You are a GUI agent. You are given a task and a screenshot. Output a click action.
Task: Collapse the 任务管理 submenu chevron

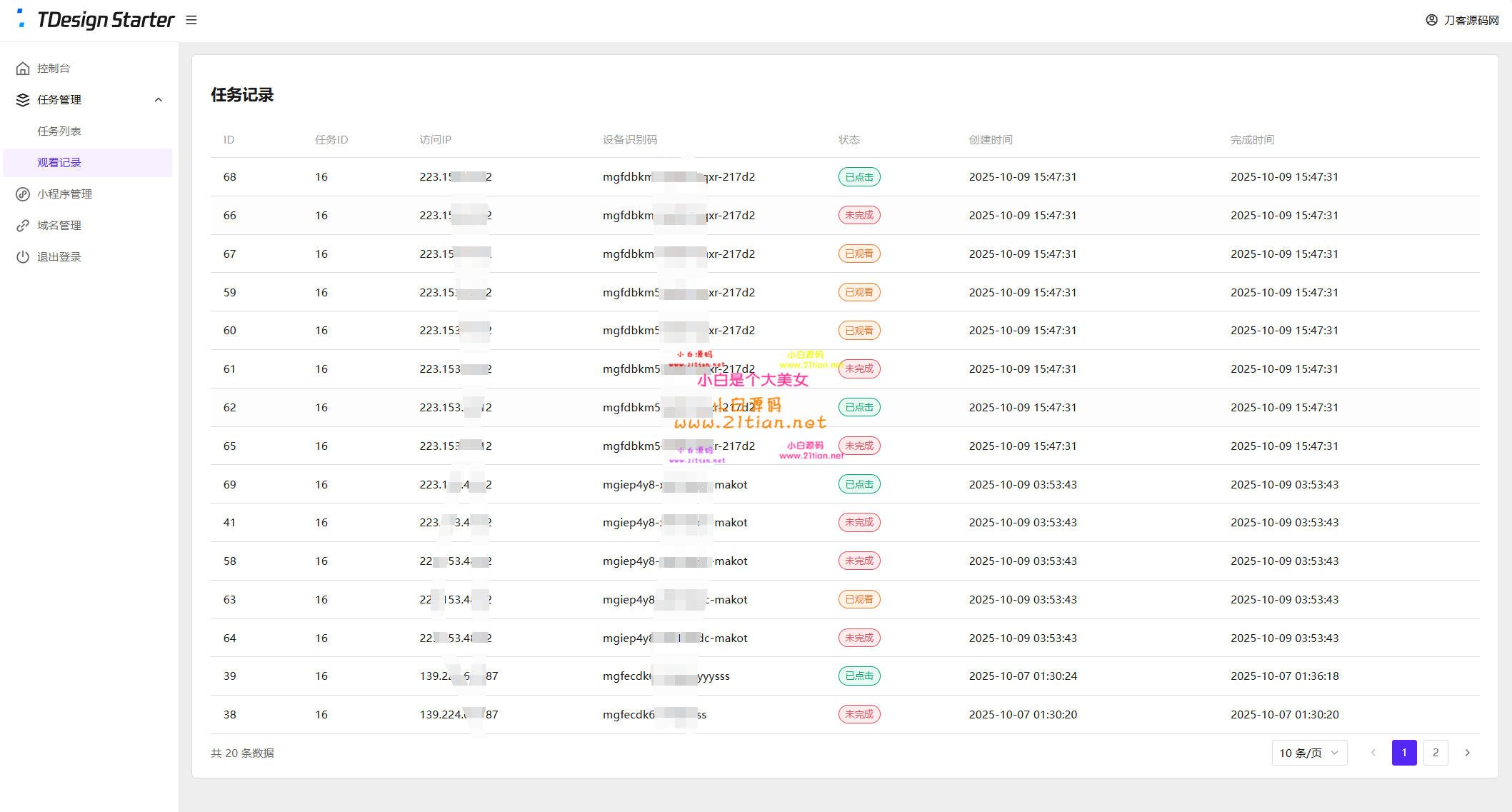point(159,100)
